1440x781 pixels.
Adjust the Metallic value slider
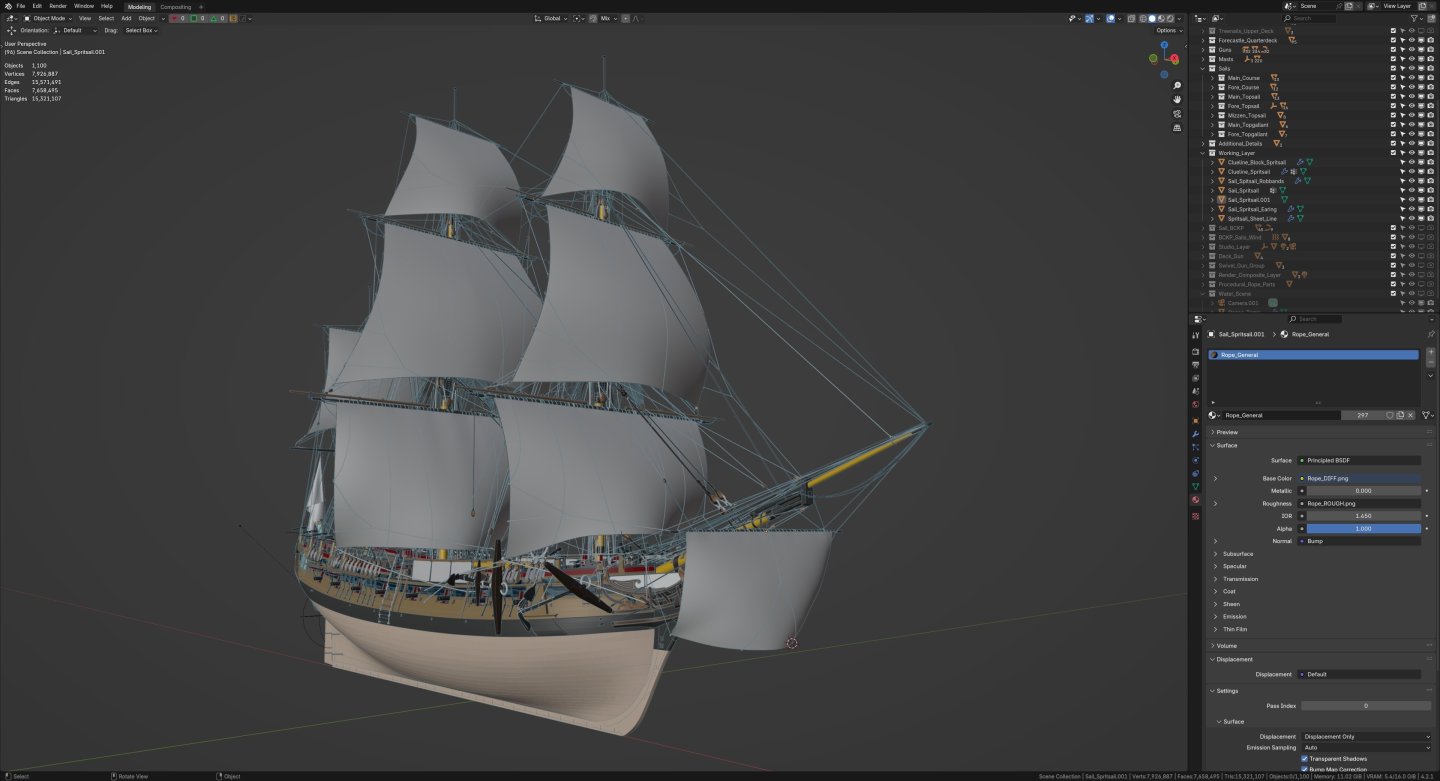point(1363,491)
